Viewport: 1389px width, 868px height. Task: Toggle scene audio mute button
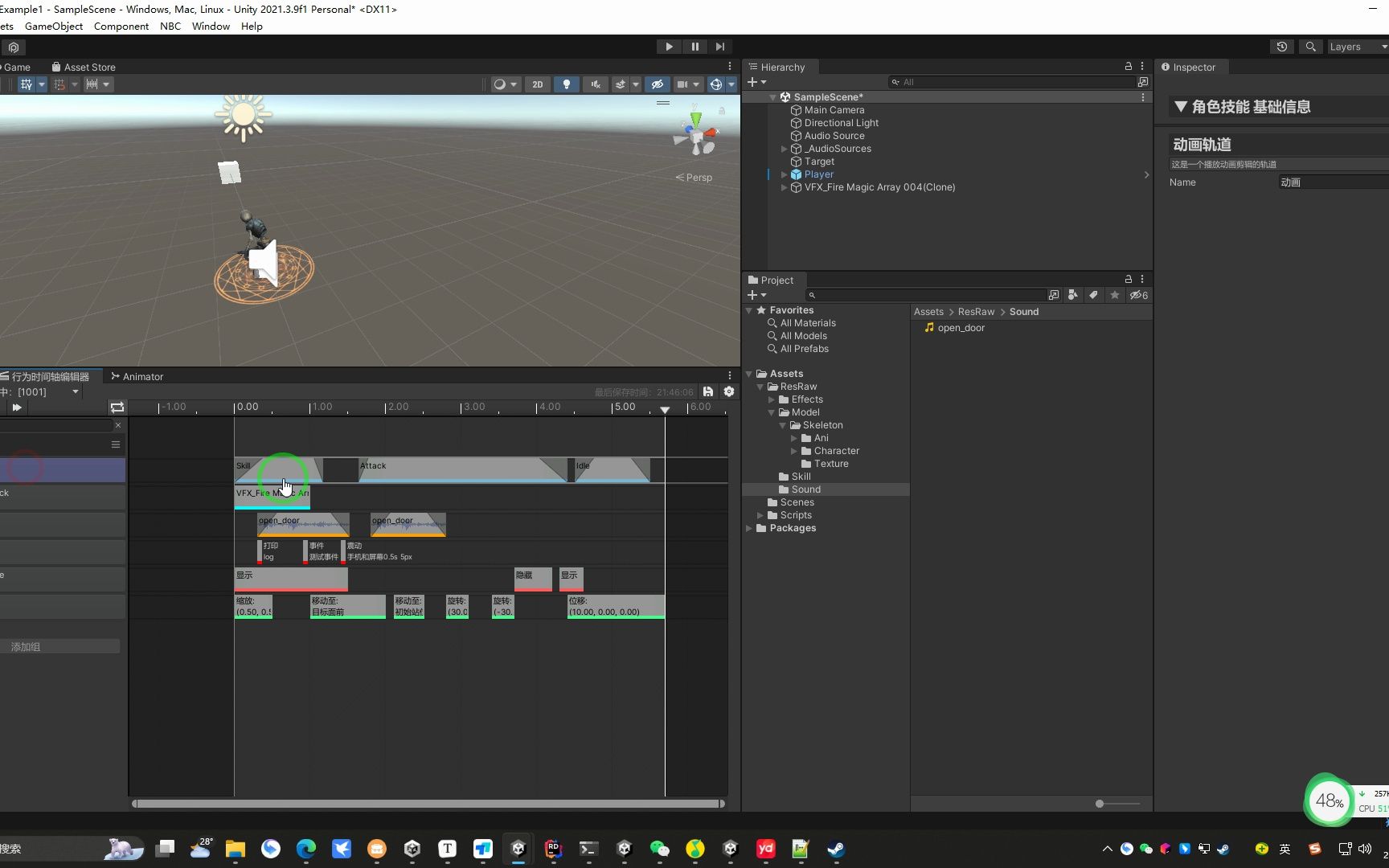click(596, 84)
